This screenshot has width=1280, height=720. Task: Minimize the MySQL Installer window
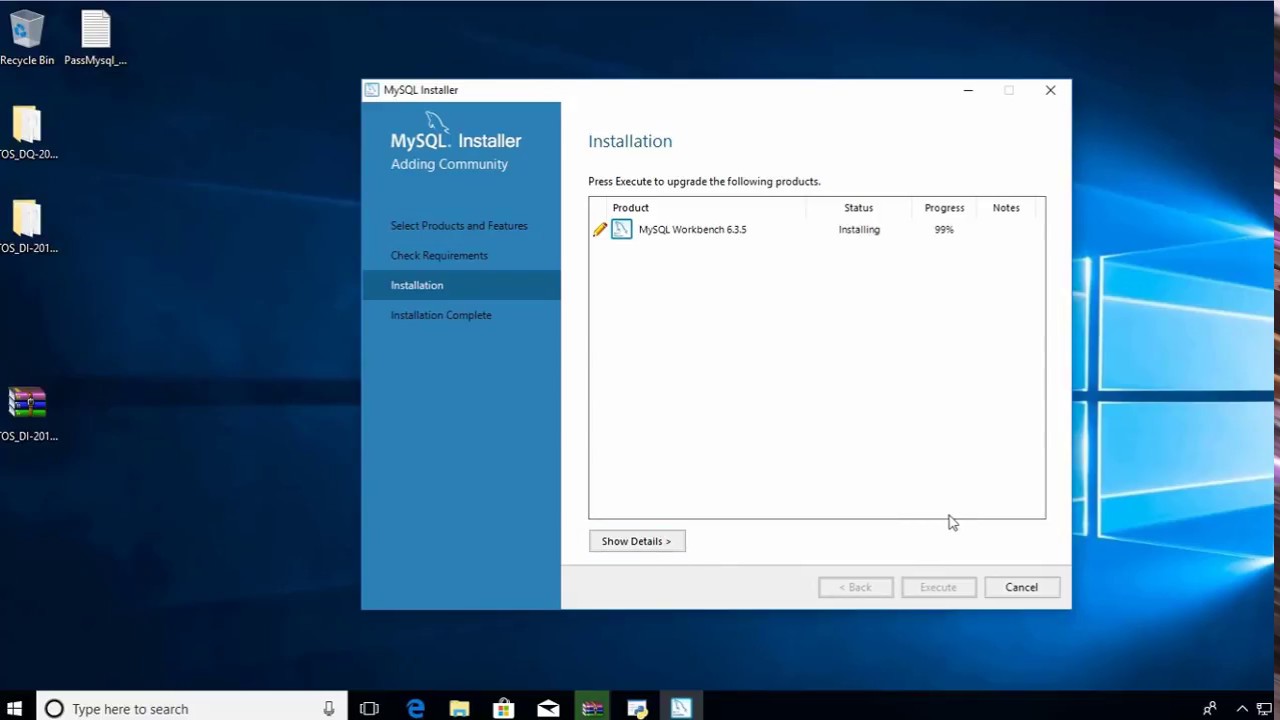[x=968, y=91]
